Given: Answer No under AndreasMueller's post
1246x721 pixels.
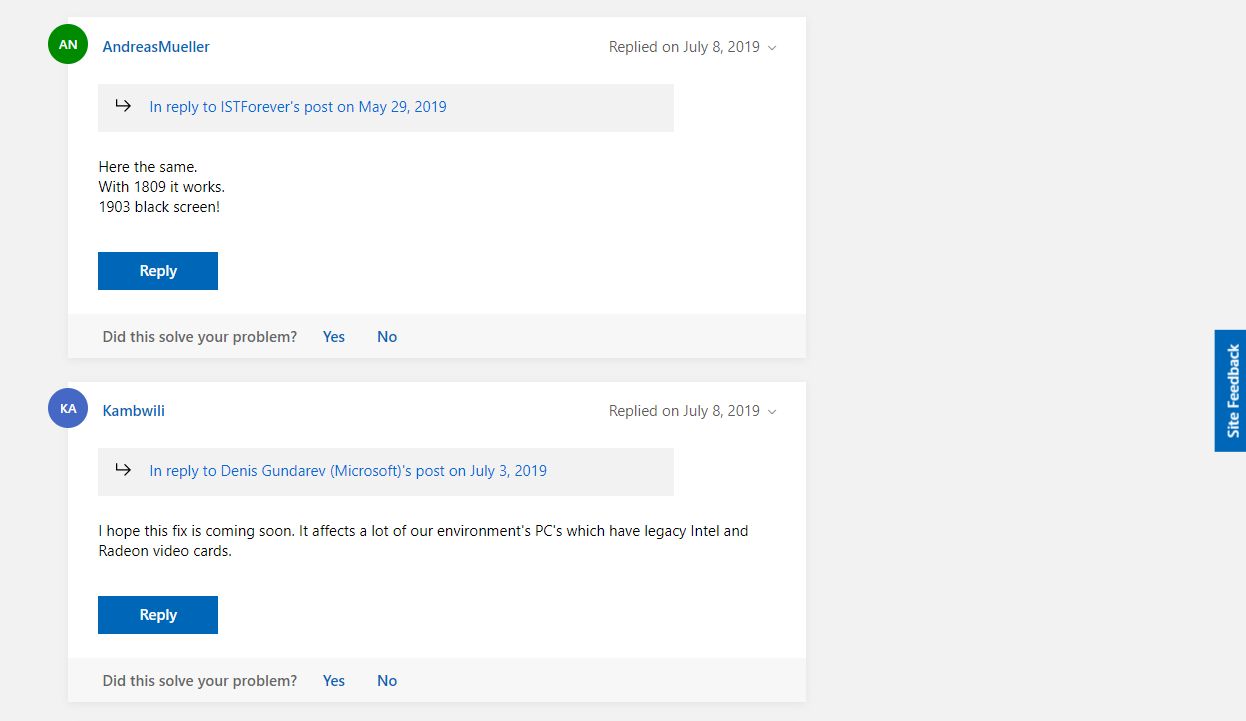Looking at the screenshot, I should coord(387,337).
